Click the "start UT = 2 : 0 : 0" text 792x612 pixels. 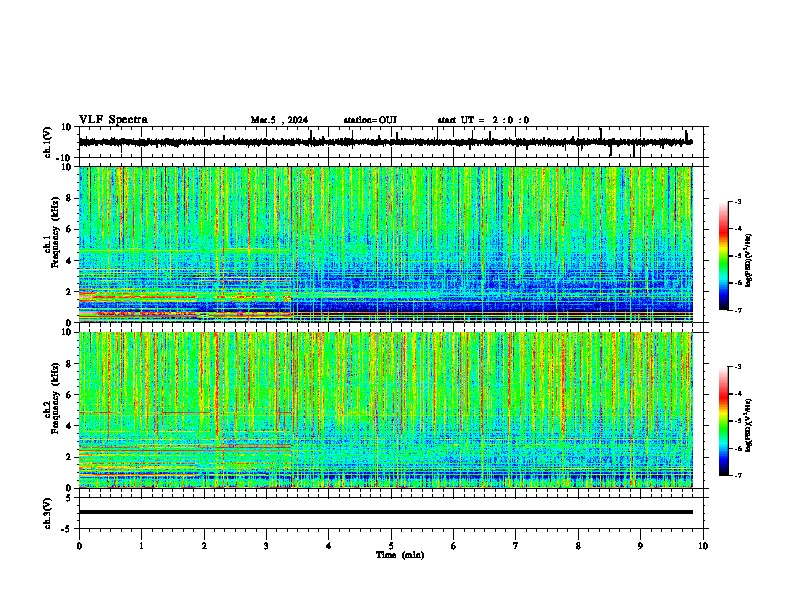[x=483, y=120]
